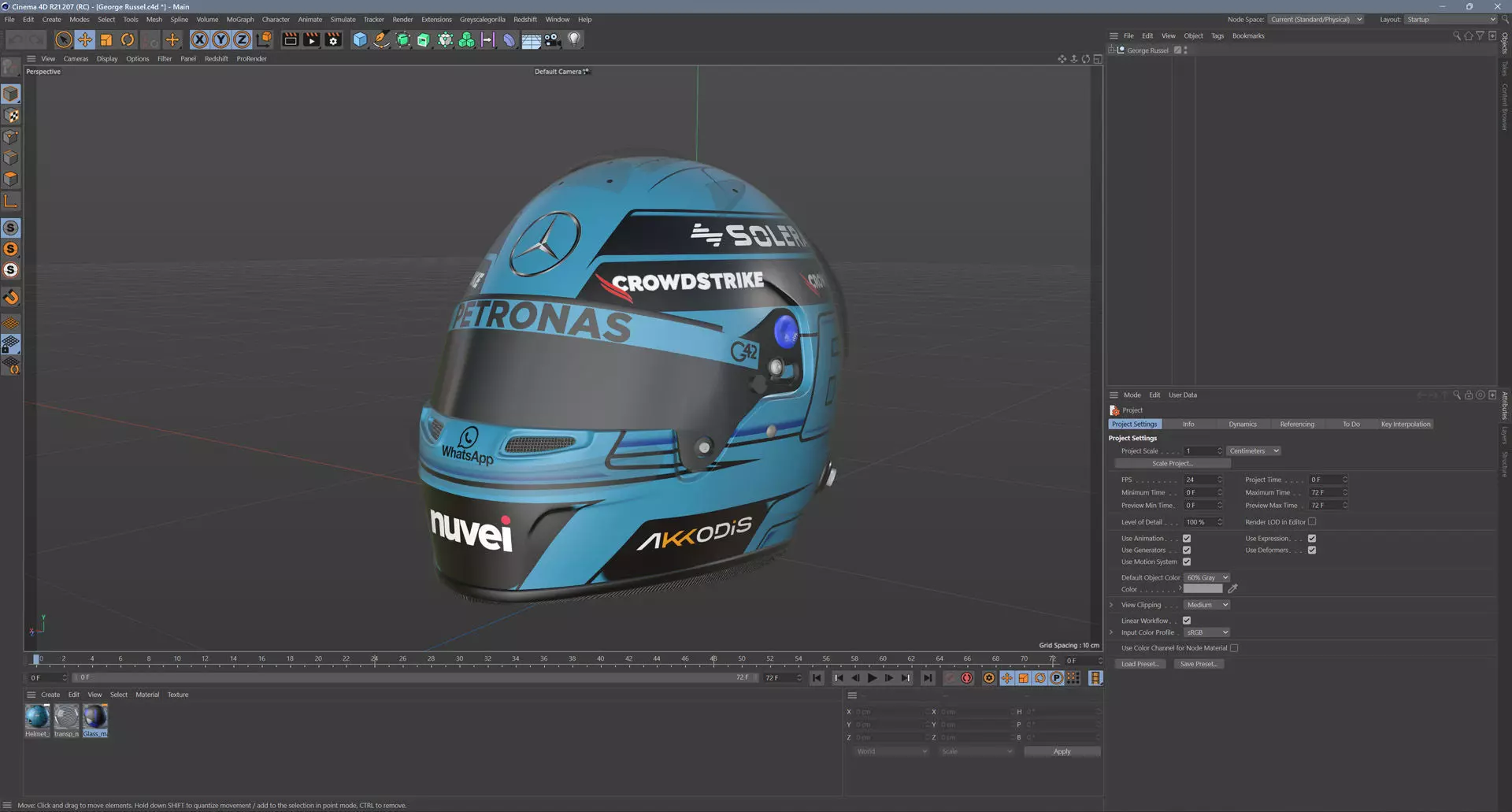Viewport: 1512px width, 812px height.
Task: Toggle George Russel object layer checkbox
Action: tap(1178, 50)
